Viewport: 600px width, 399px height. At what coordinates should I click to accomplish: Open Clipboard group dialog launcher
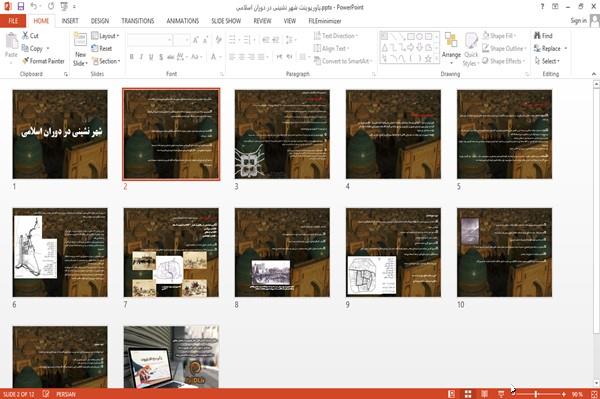click(x=66, y=75)
